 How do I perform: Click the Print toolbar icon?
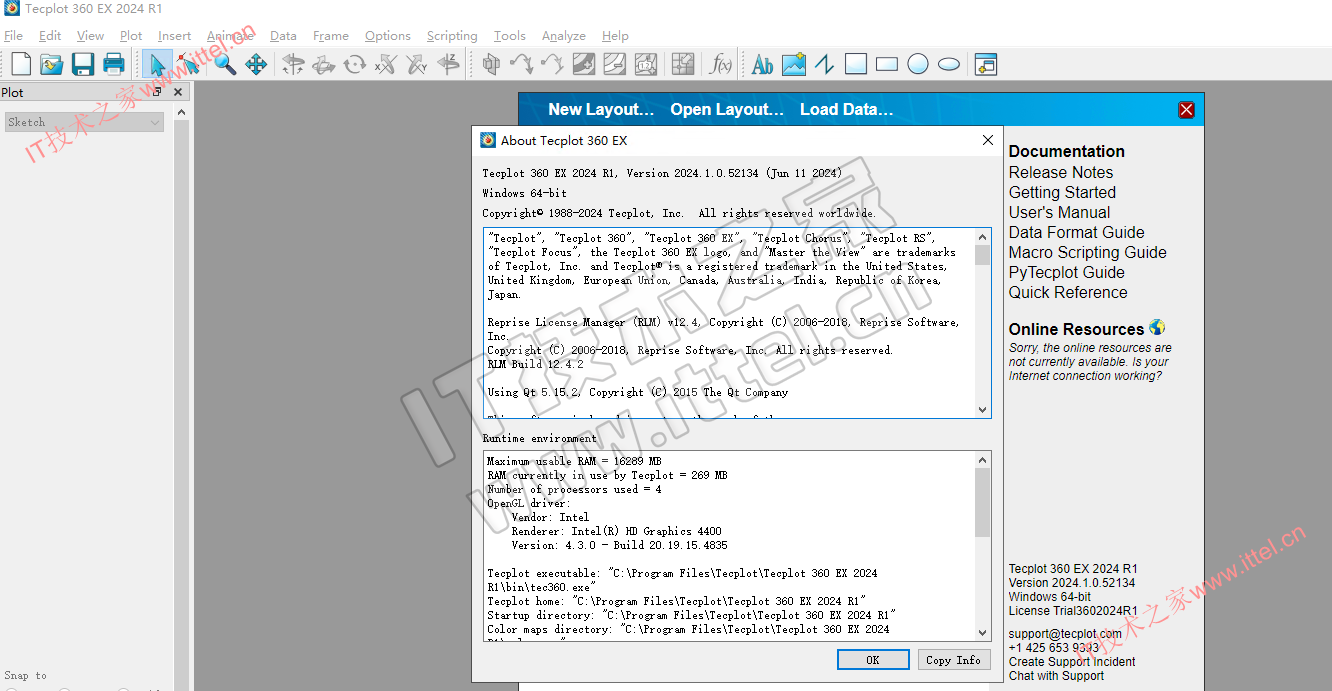point(114,65)
